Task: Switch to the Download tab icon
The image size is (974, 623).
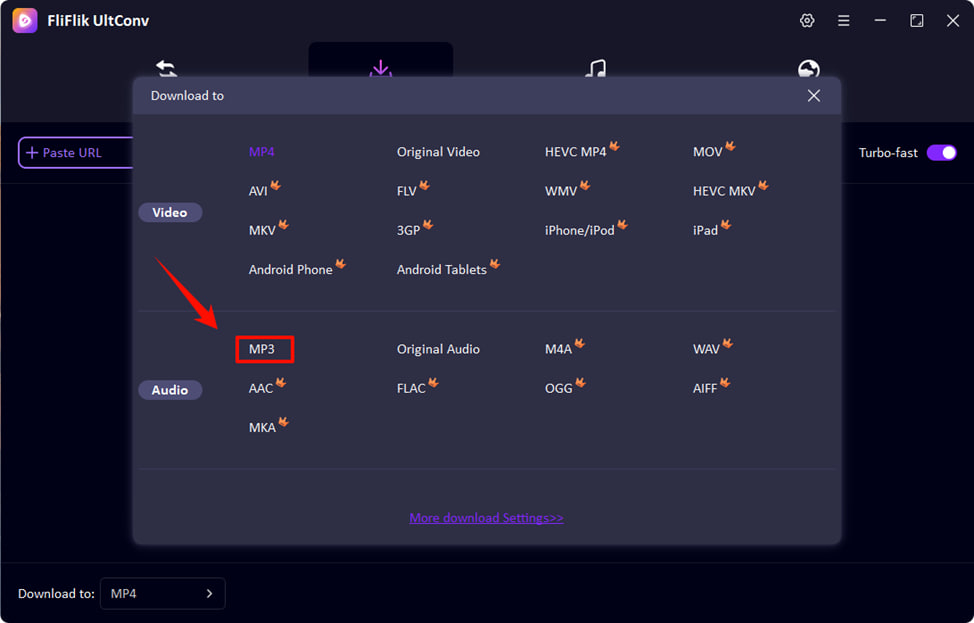Action: [380, 68]
